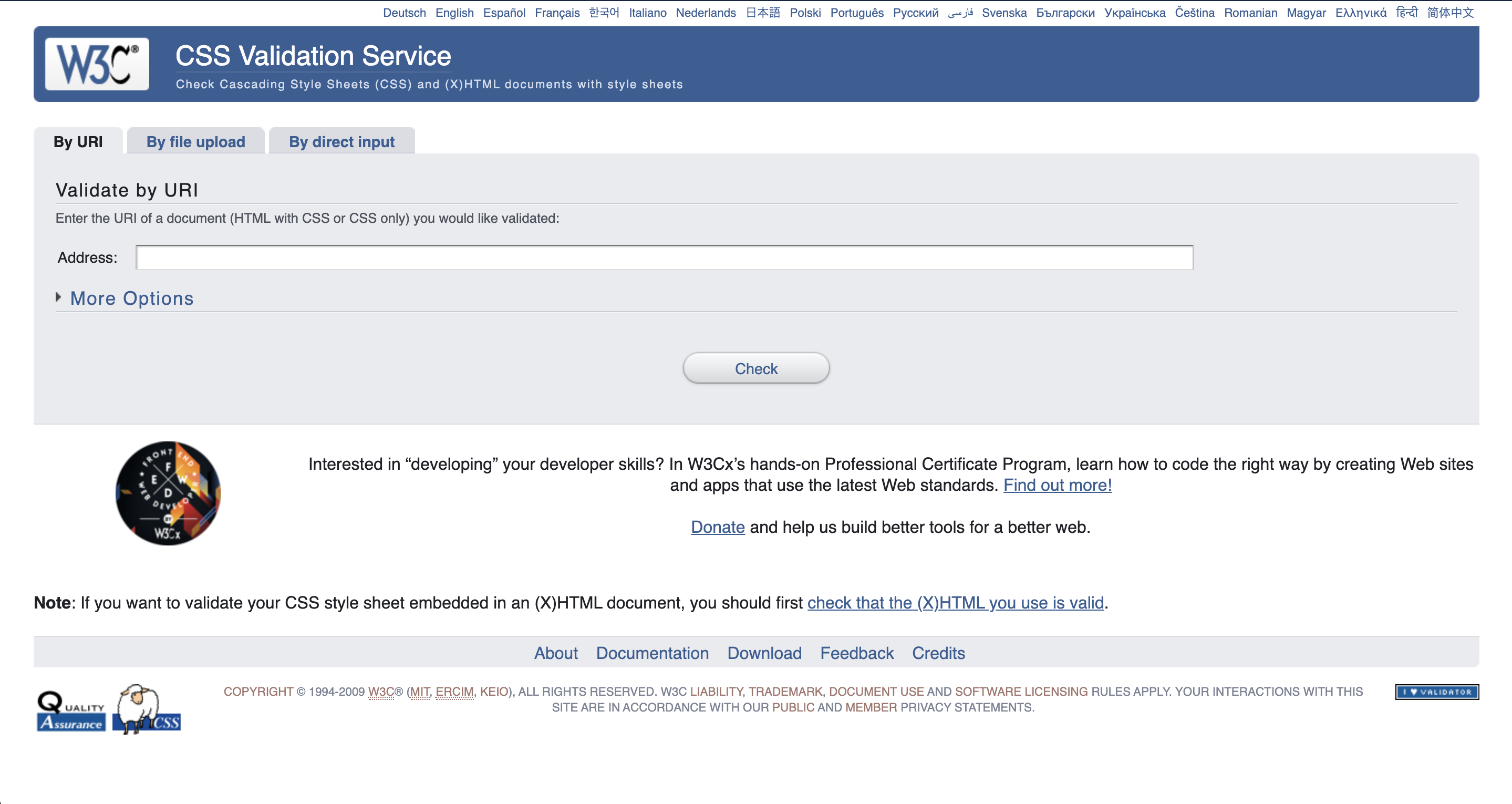
Task: Switch language to Français
Action: coord(557,13)
